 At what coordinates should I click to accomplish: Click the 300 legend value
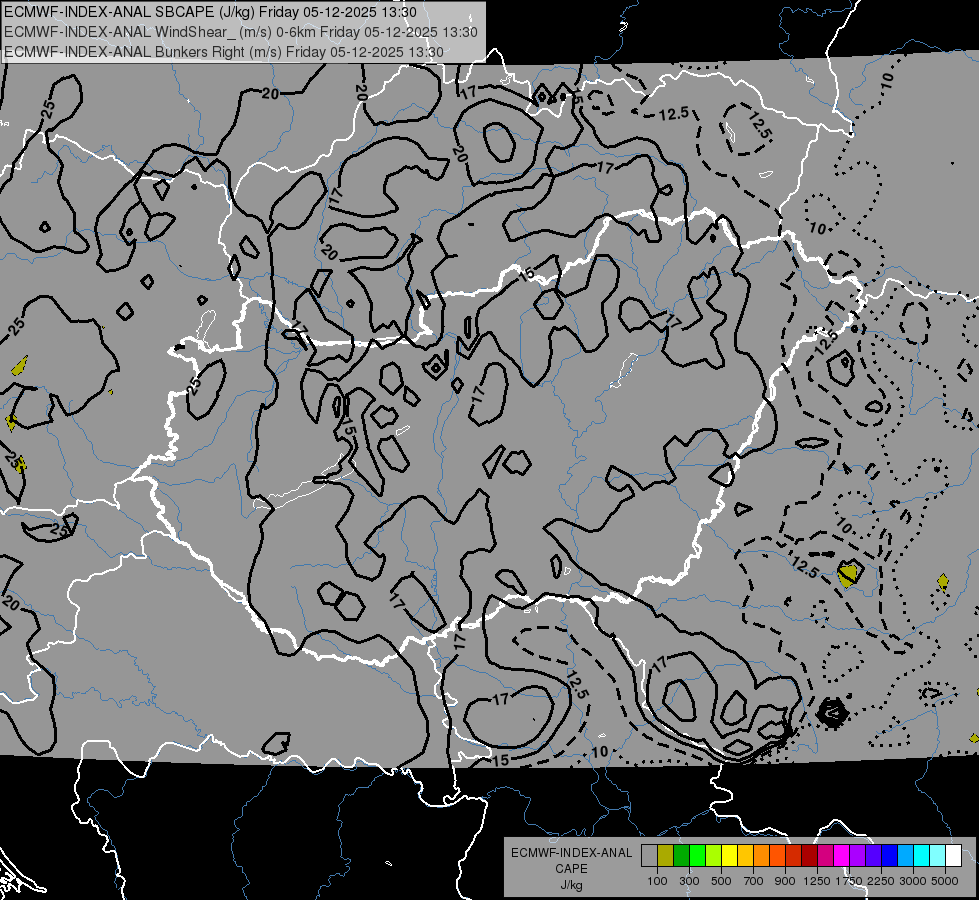tap(689, 881)
